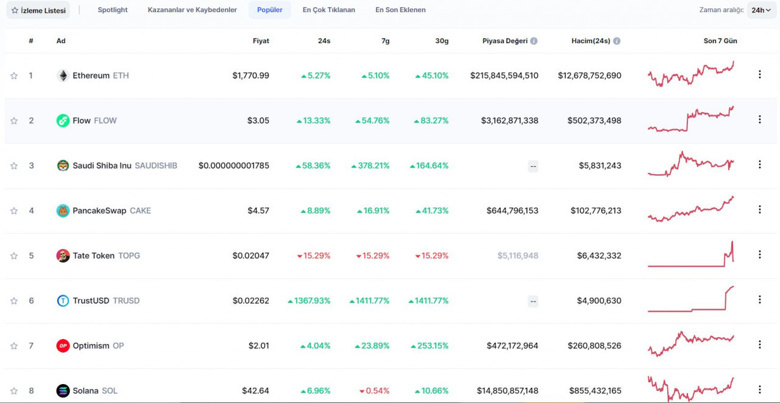Click the Ethereum coin logo
This screenshot has height=403, width=780.
[63, 76]
